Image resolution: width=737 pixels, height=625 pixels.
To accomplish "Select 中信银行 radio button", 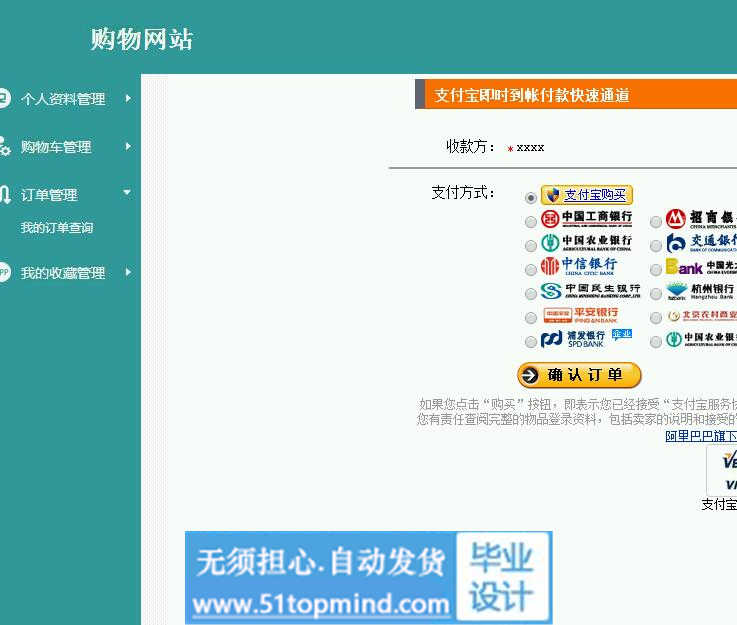I will pos(531,269).
